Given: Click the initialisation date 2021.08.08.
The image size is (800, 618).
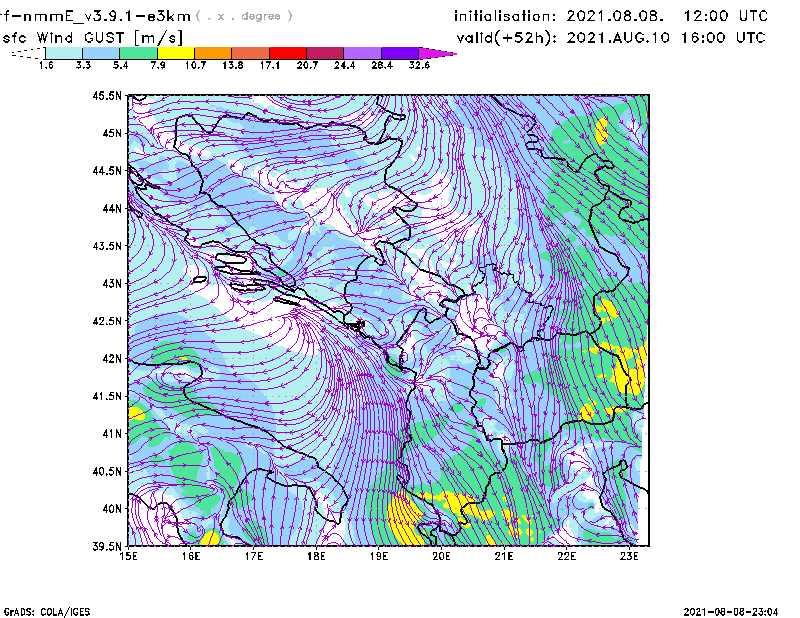Looking at the screenshot, I should (x=615, y=16).
